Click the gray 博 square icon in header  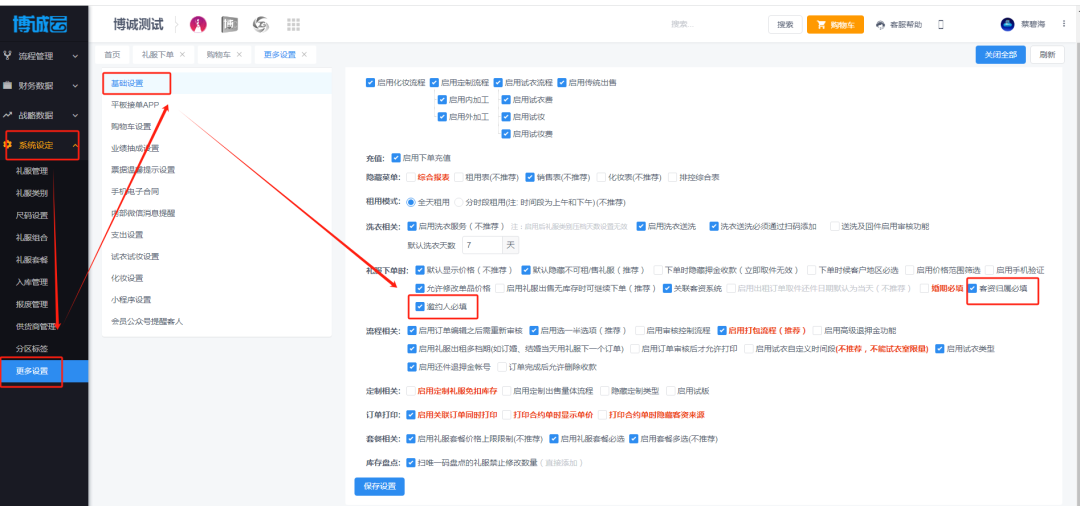pos(229,25)
